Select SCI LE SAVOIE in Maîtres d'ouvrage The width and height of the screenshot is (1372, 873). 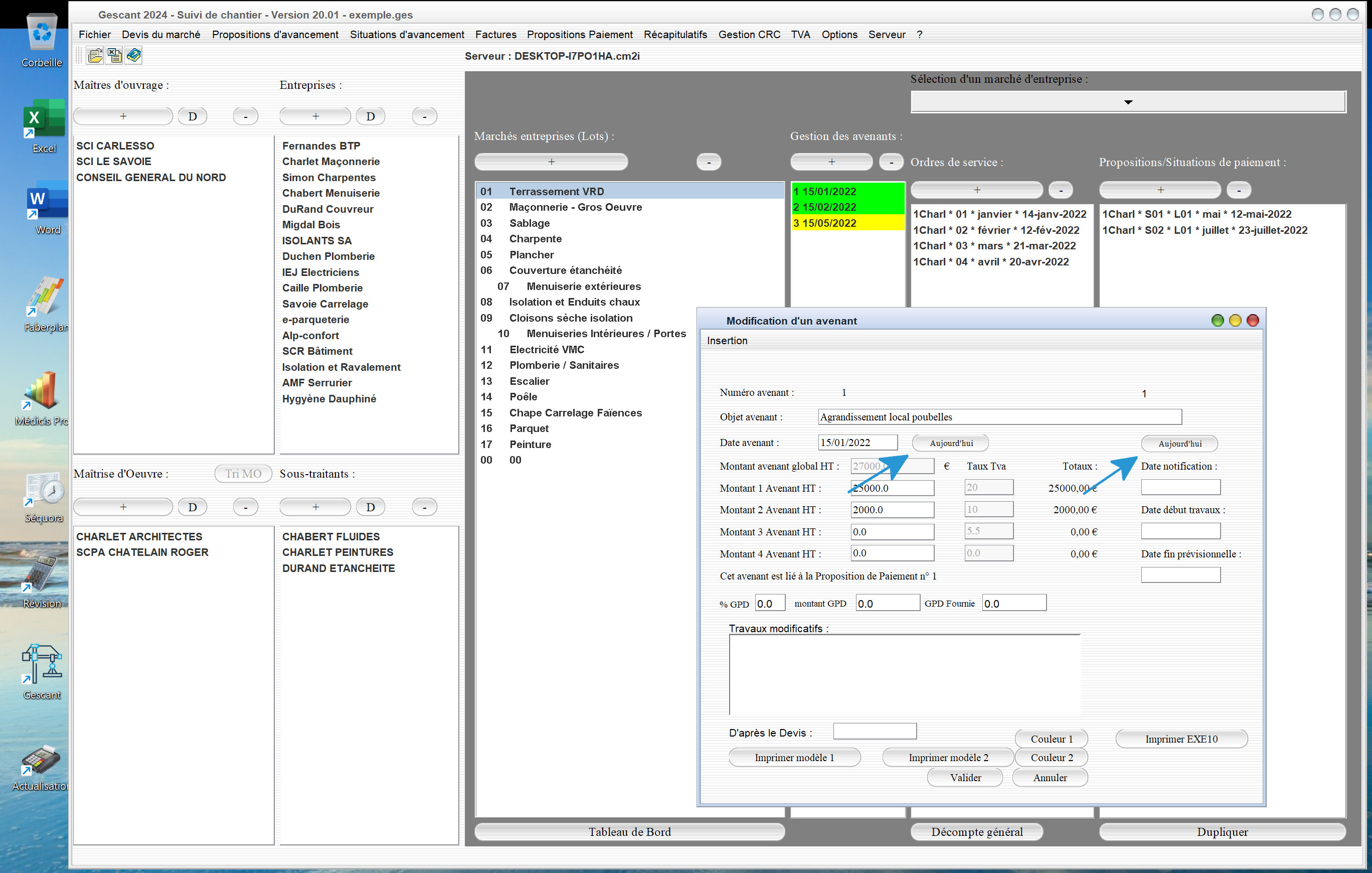[x=114, y=162]
